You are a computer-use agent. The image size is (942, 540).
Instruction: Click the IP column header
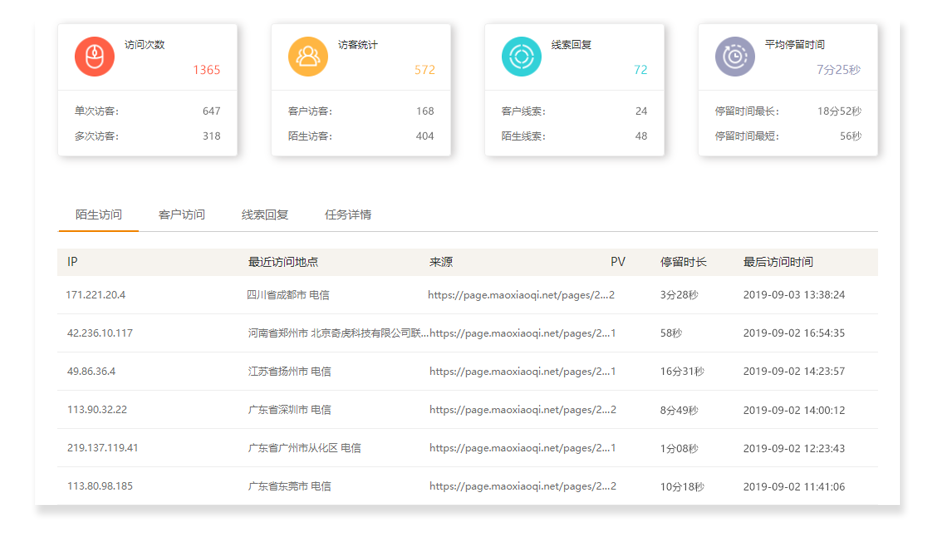point(72,262)
